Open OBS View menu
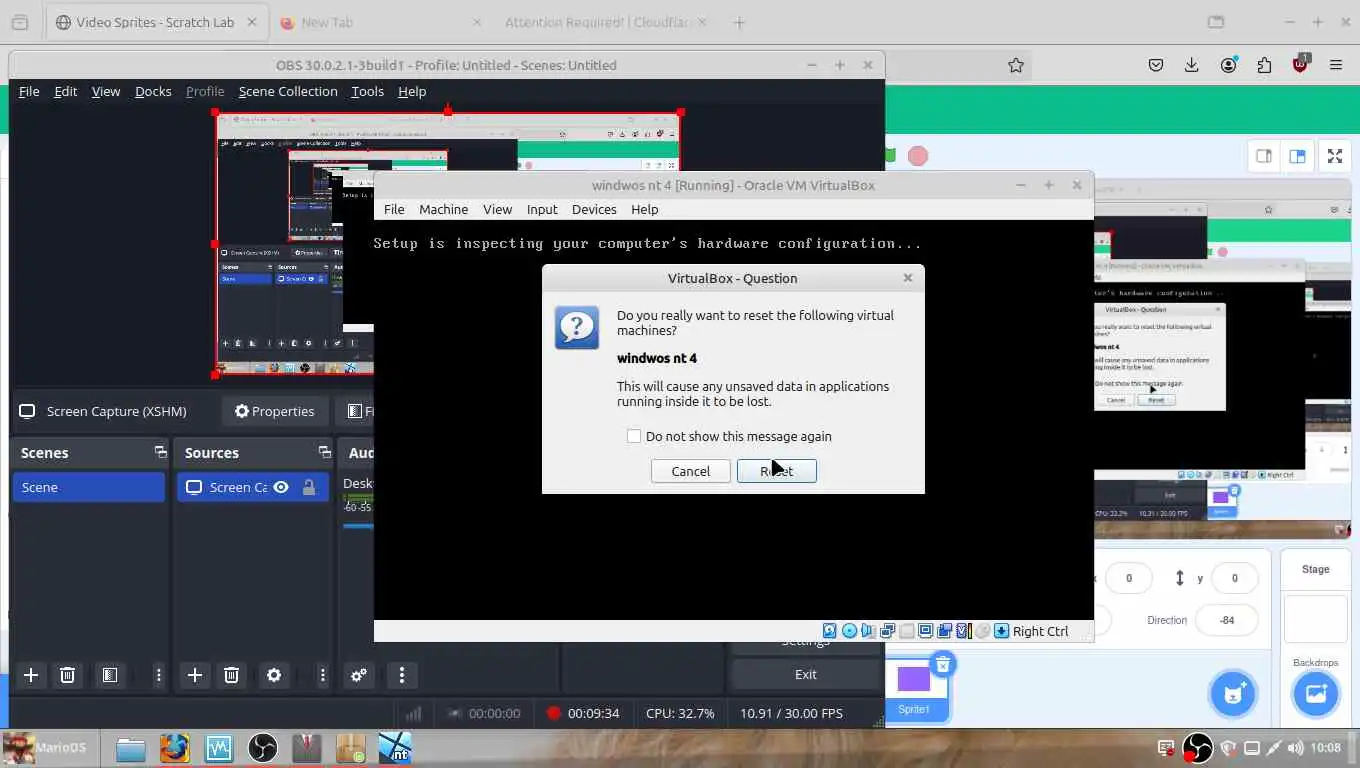 106,91
